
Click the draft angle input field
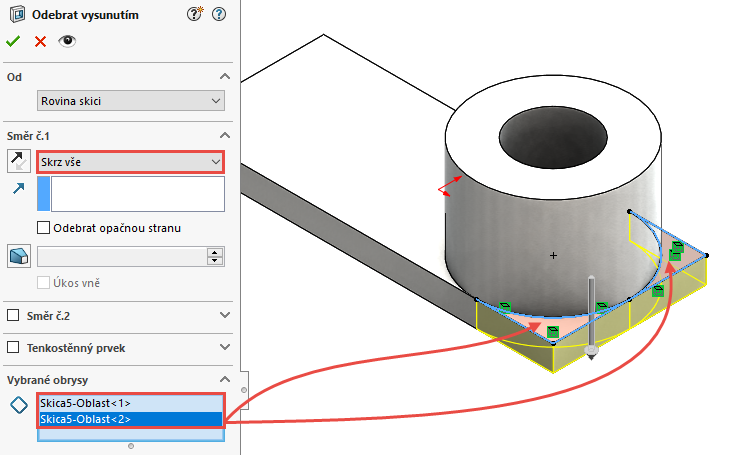pos(122,257)
